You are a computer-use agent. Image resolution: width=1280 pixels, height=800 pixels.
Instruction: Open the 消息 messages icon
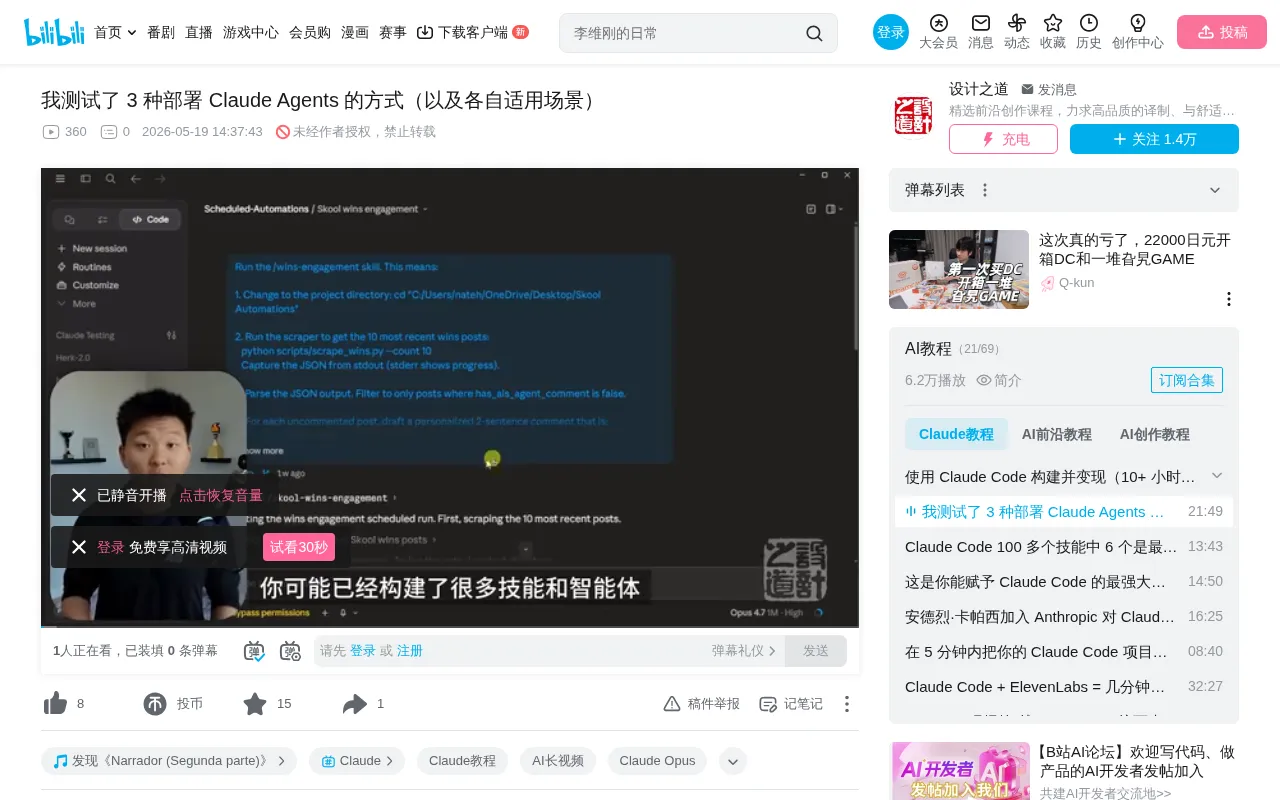[981, 32]
